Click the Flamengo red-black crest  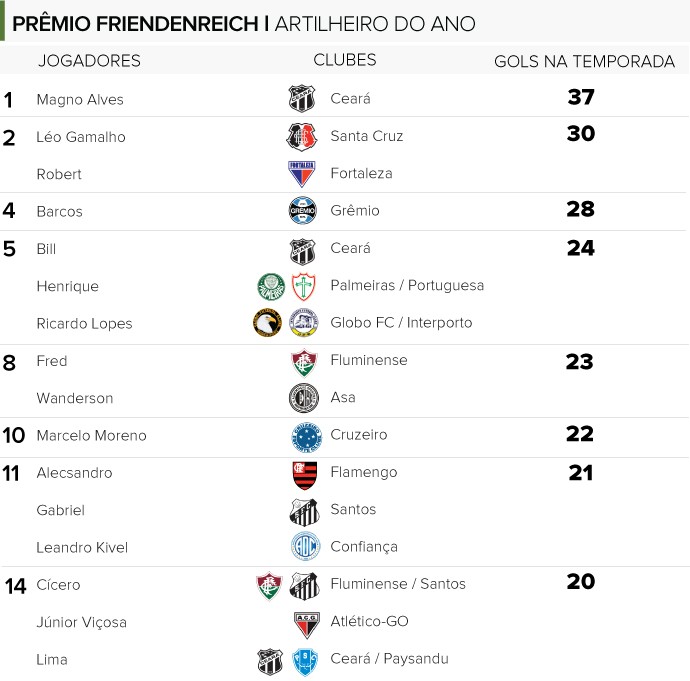[305, 475]
